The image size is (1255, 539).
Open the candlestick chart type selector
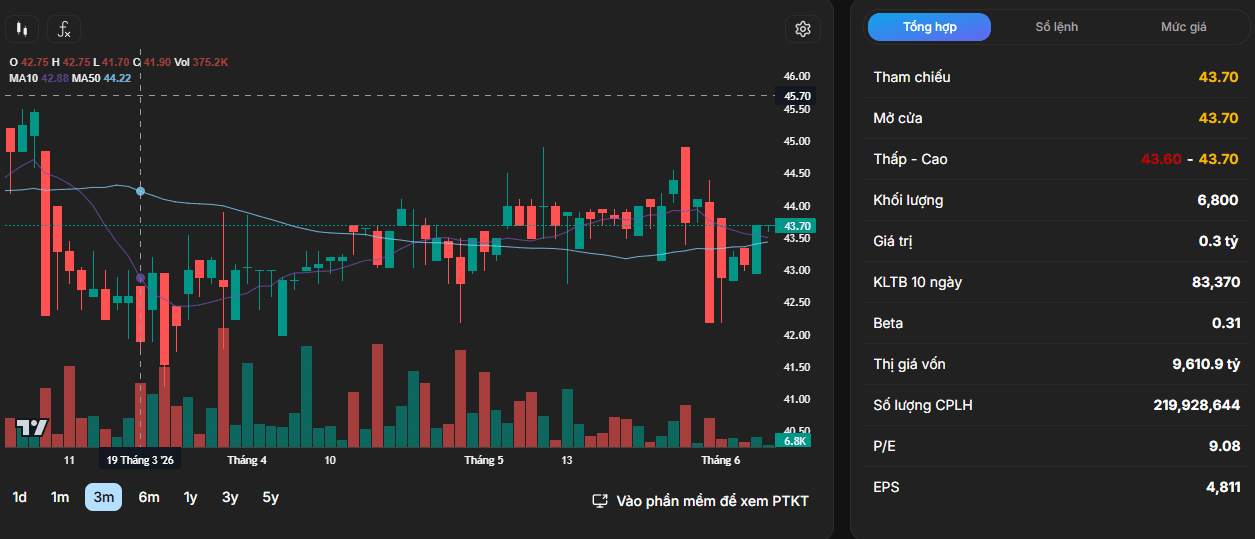tap(22, 29)
